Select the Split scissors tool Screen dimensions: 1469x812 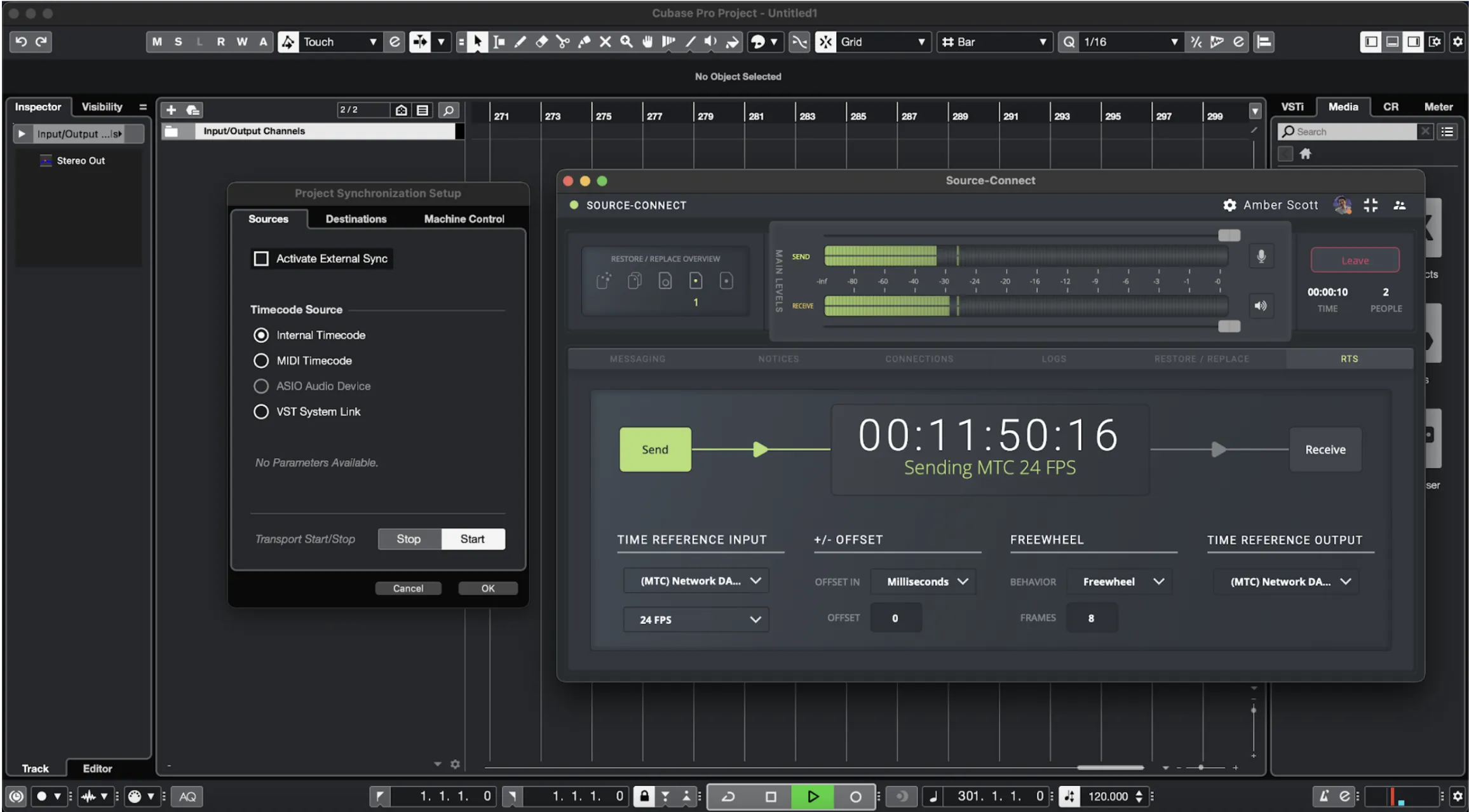pos(562,42)
